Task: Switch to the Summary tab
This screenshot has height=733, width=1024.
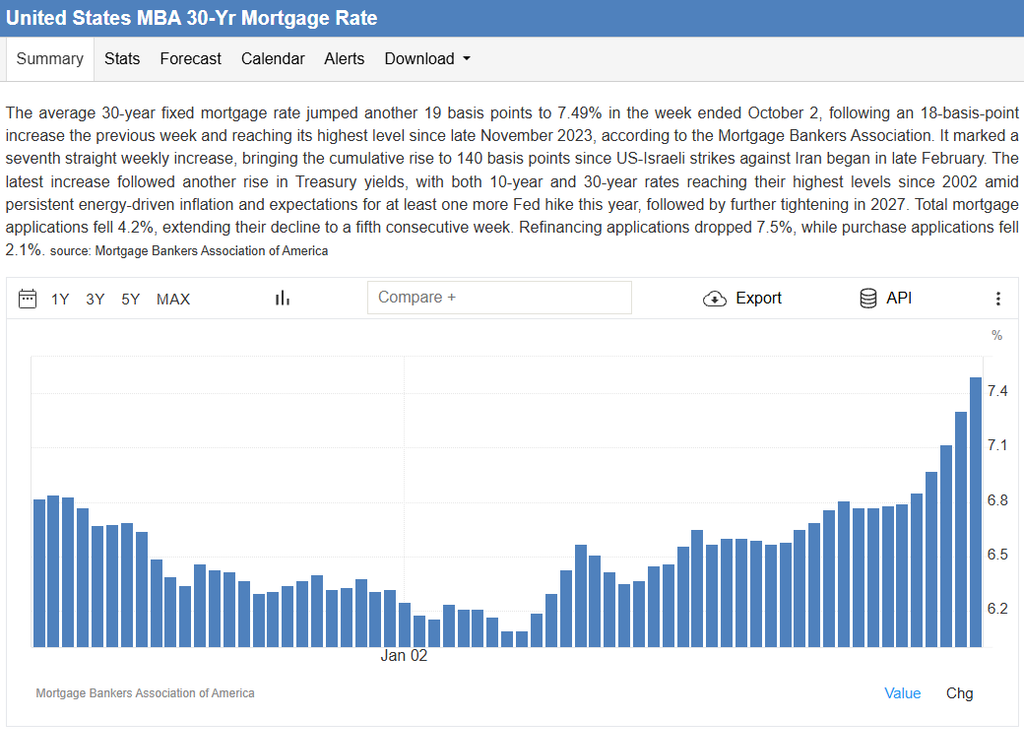Action: point(50,59)
